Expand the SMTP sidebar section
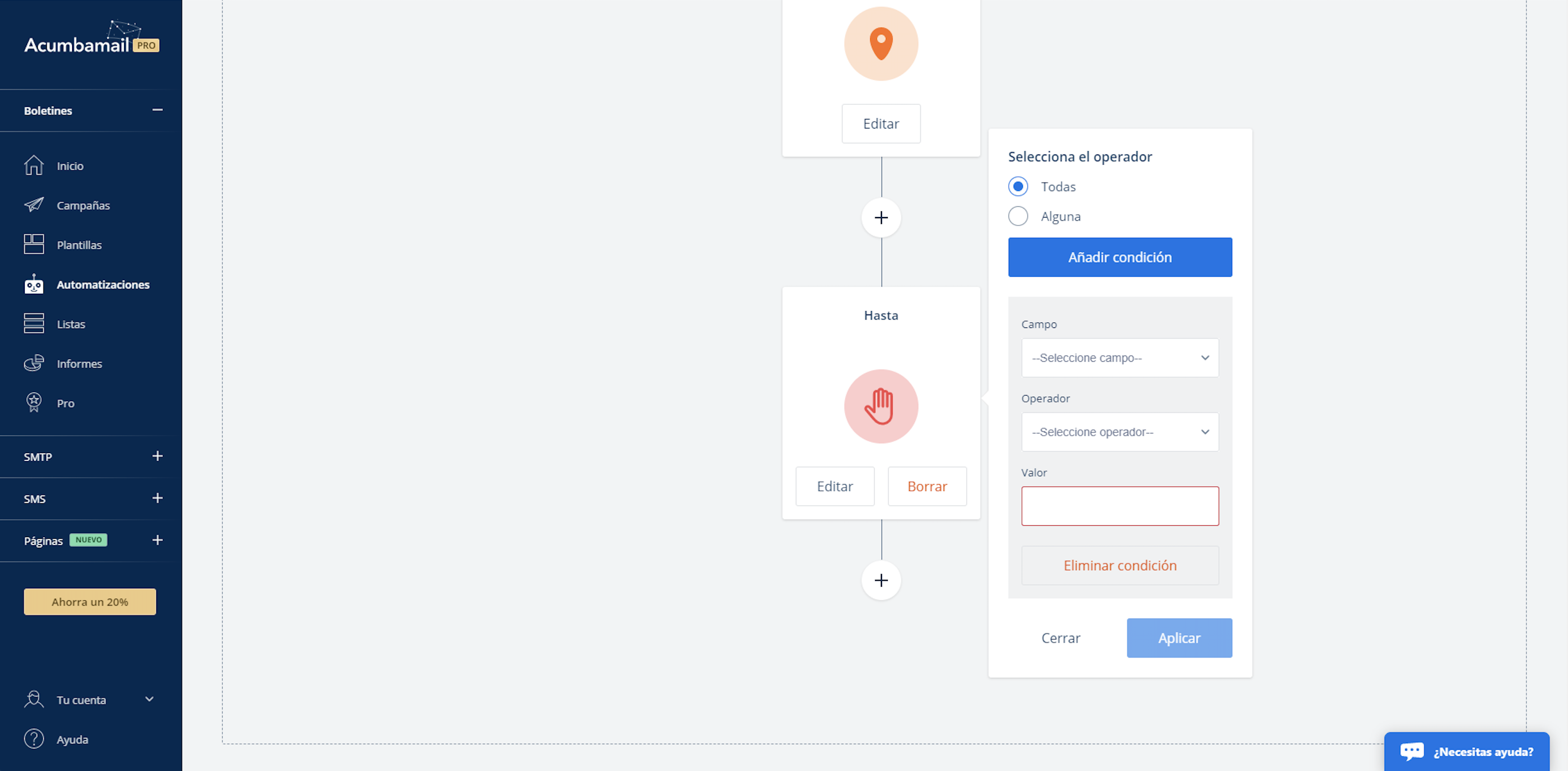The height and width of the screenshot is (771, 1568). point(157,457)
